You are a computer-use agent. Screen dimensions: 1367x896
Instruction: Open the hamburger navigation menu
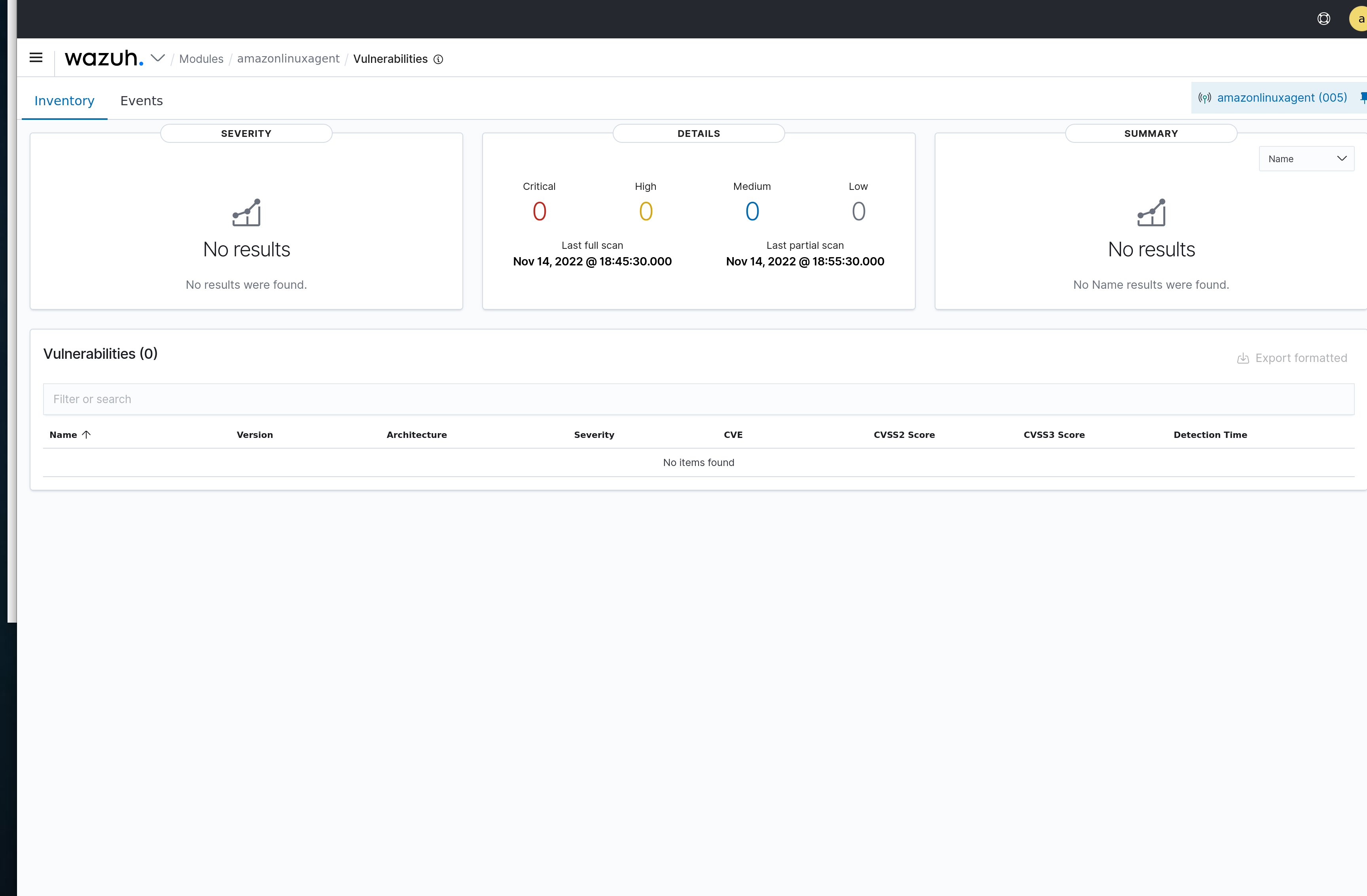pyautogui.click(x=36, y=58)
